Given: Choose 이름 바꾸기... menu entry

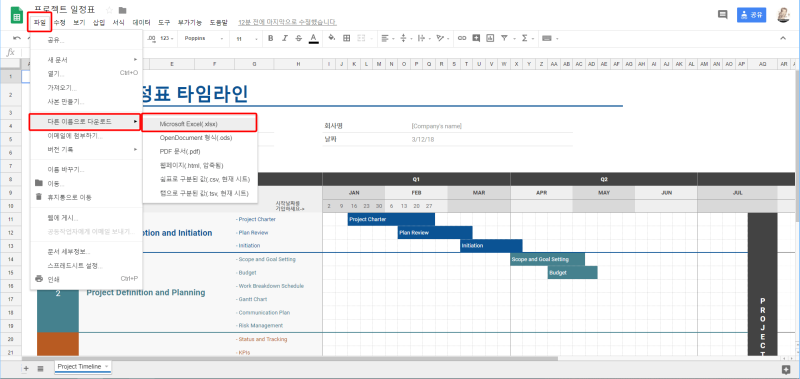Looking at the screenshot, I should point(86,169).
